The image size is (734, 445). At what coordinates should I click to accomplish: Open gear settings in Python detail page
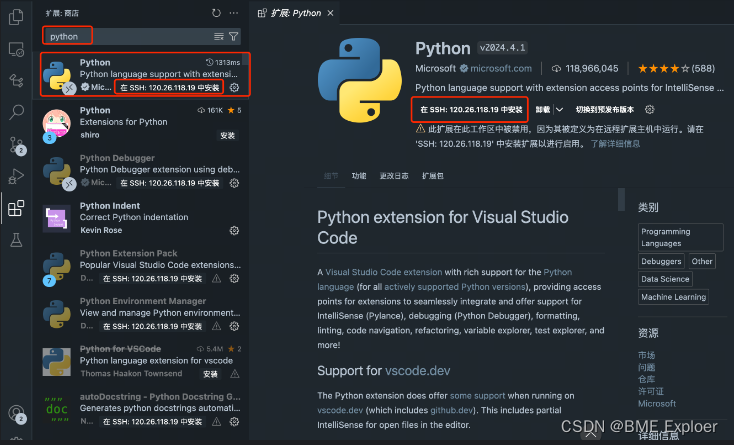pyautogui.click(x=649, y=109)
